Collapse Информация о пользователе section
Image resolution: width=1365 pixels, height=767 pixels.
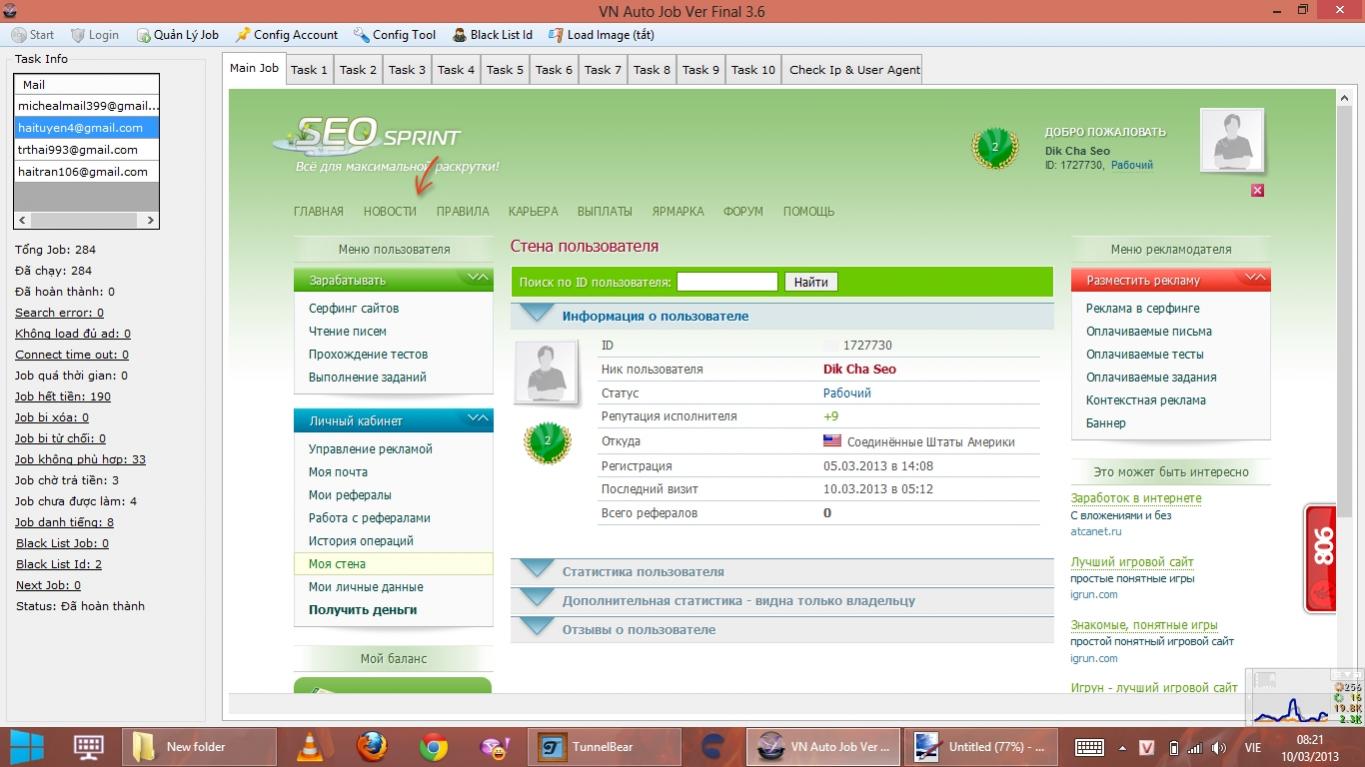(782, 316)
